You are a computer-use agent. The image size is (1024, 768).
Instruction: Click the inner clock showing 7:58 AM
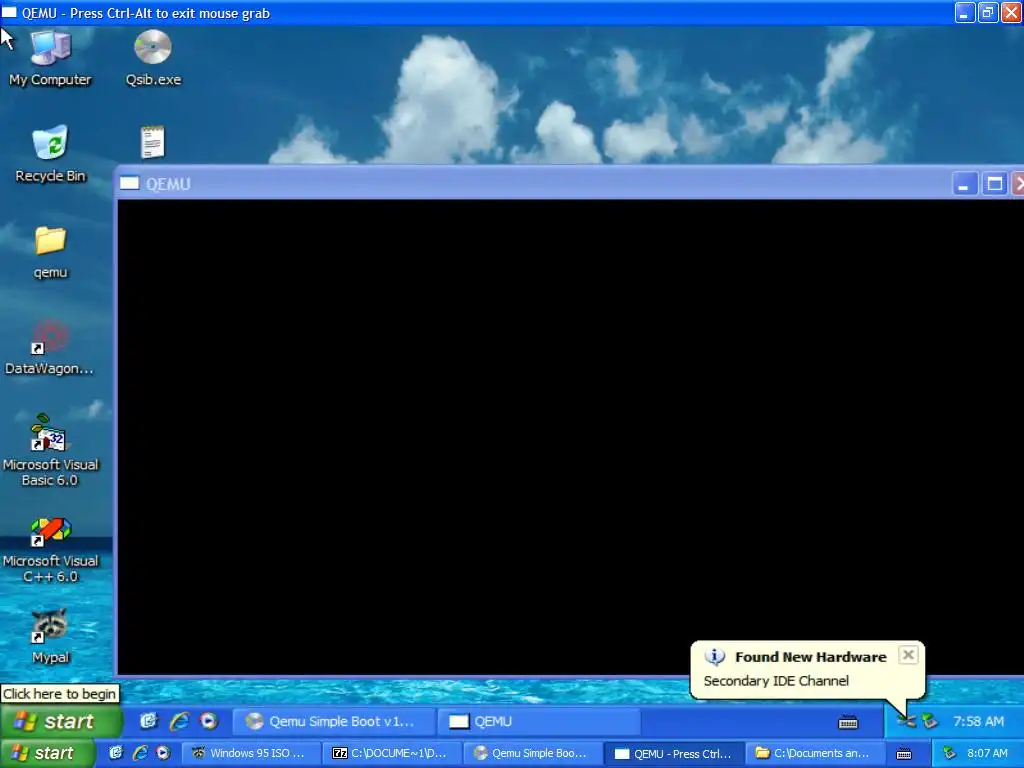(x=978, y=722)
